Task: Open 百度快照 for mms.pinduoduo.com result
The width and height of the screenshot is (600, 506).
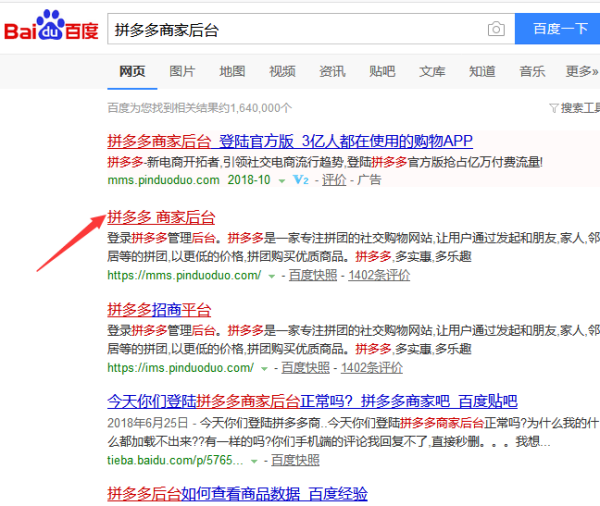Action: pos(313,275)
